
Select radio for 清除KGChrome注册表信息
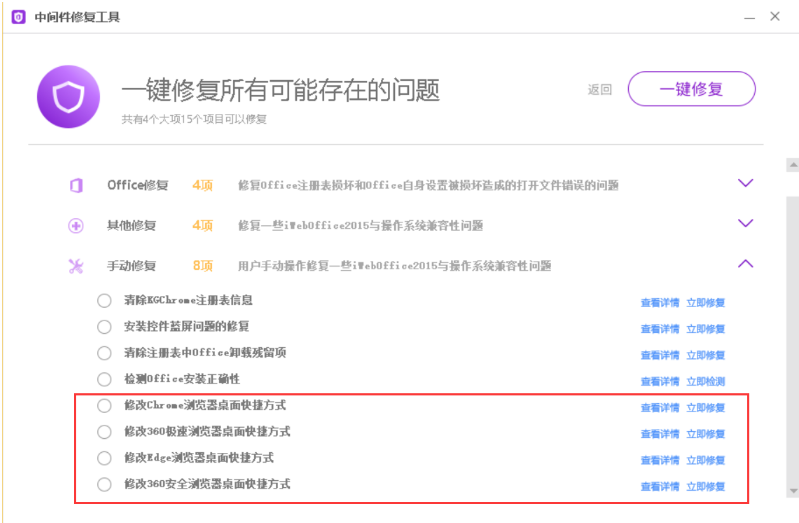[104, 301]
